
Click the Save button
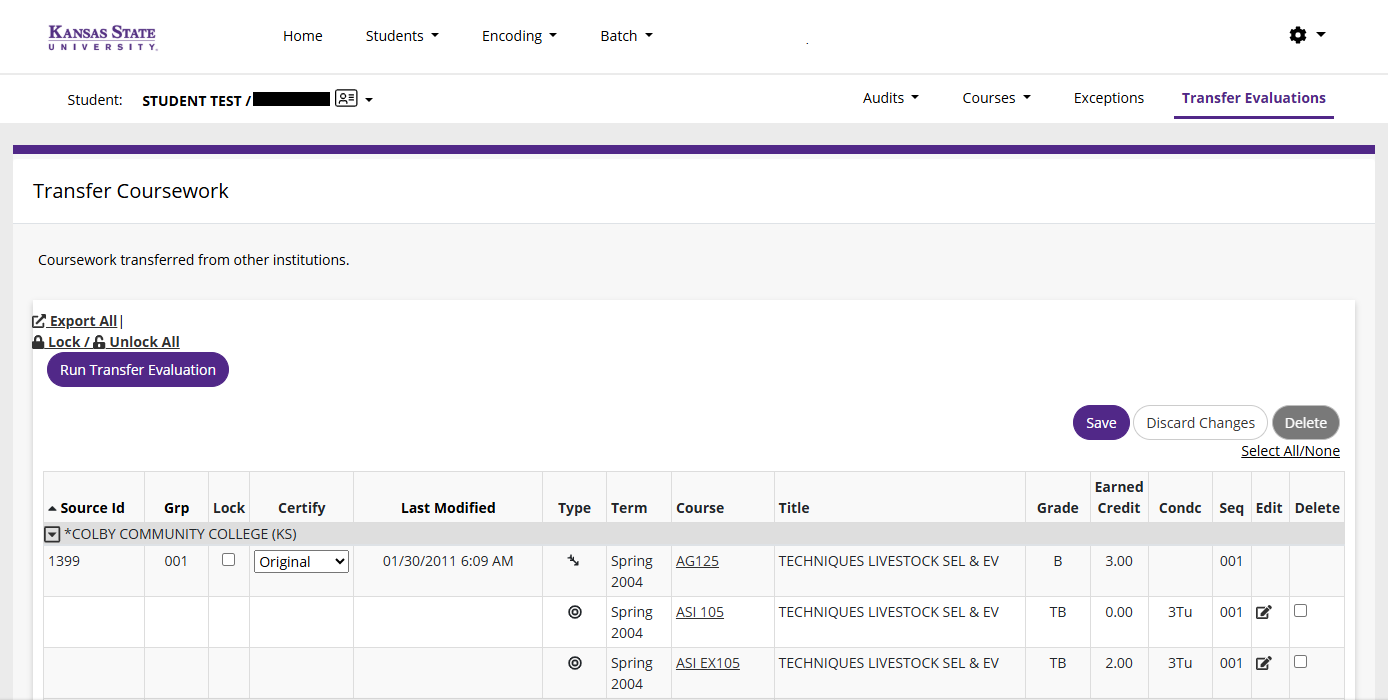pos(1101,423)
